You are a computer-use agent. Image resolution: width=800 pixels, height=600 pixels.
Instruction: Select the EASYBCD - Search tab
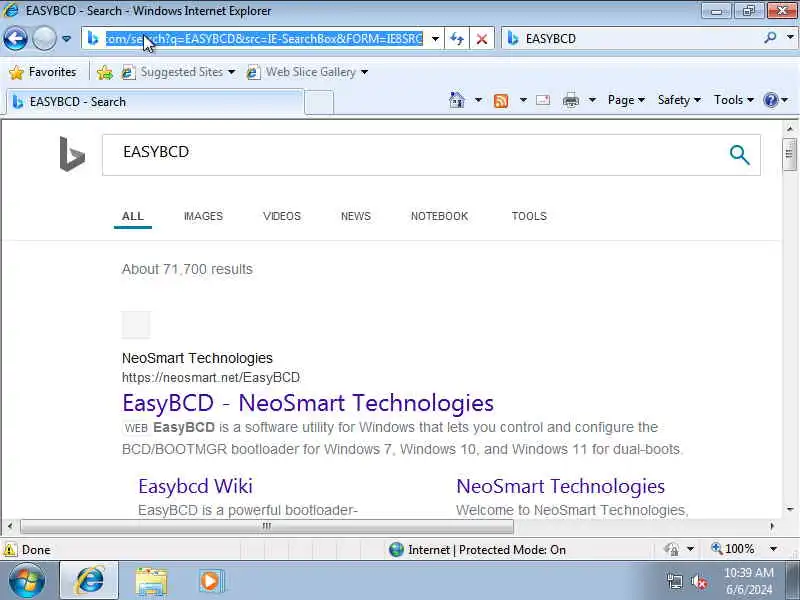[x=155, y=102]
